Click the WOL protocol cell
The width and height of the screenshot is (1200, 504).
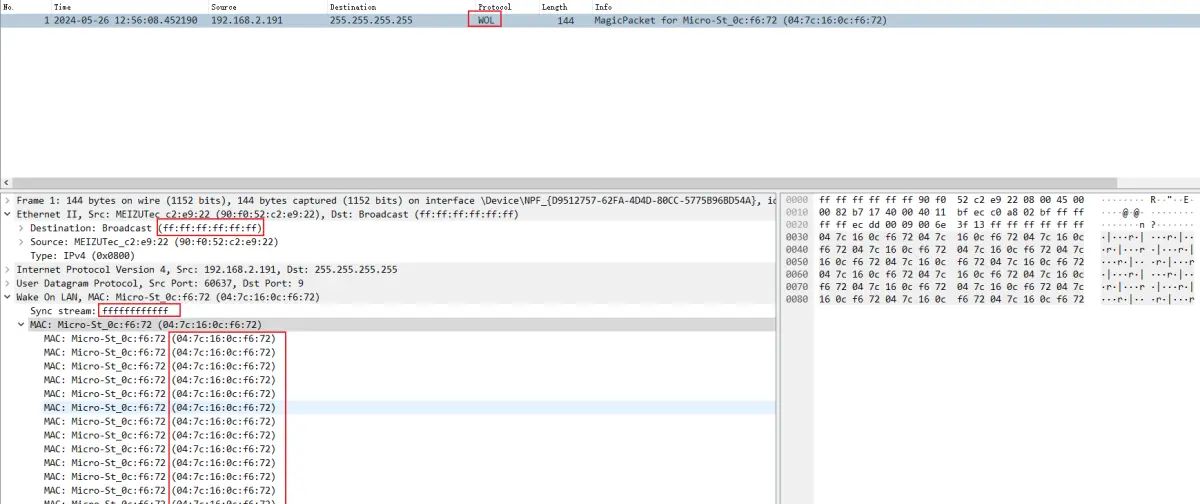point(485,21)
